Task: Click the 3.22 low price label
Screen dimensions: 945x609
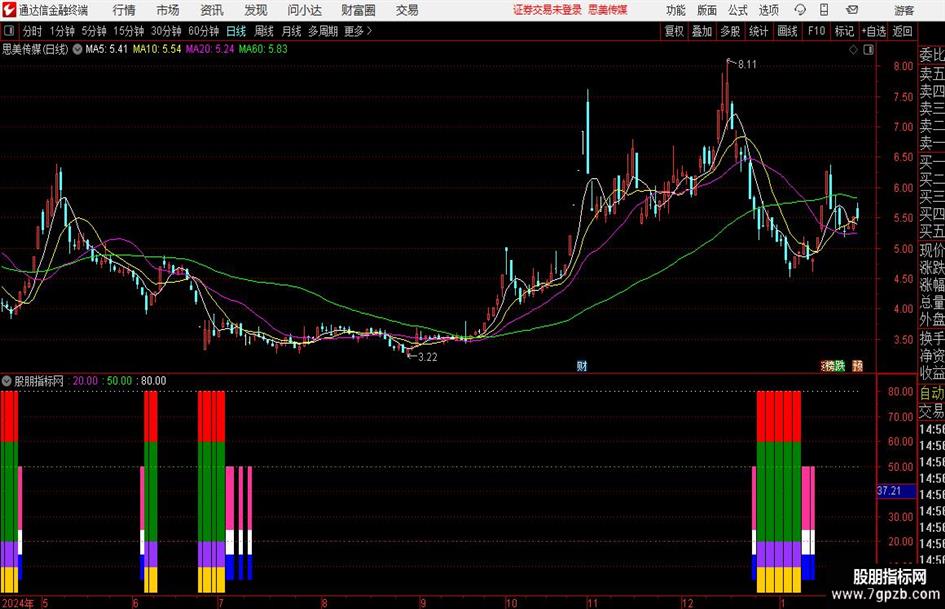Action: 427,357
